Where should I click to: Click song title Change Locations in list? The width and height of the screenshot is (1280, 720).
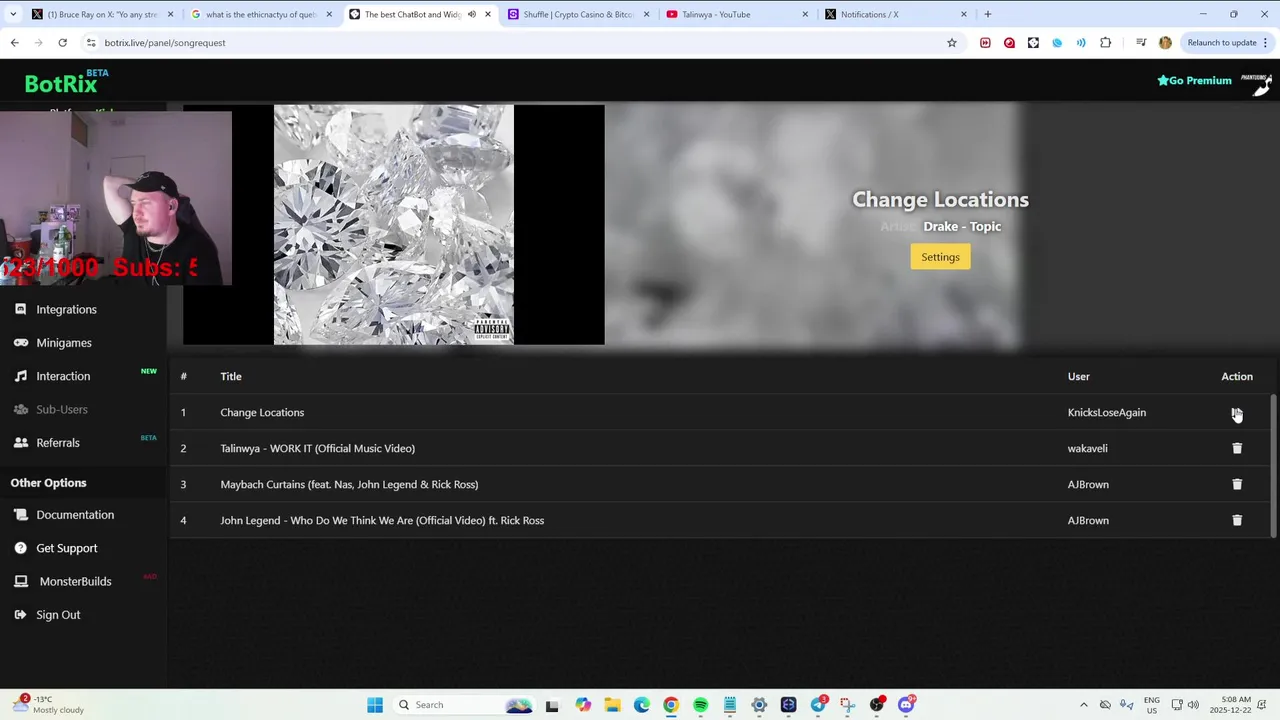coord(262,412)
